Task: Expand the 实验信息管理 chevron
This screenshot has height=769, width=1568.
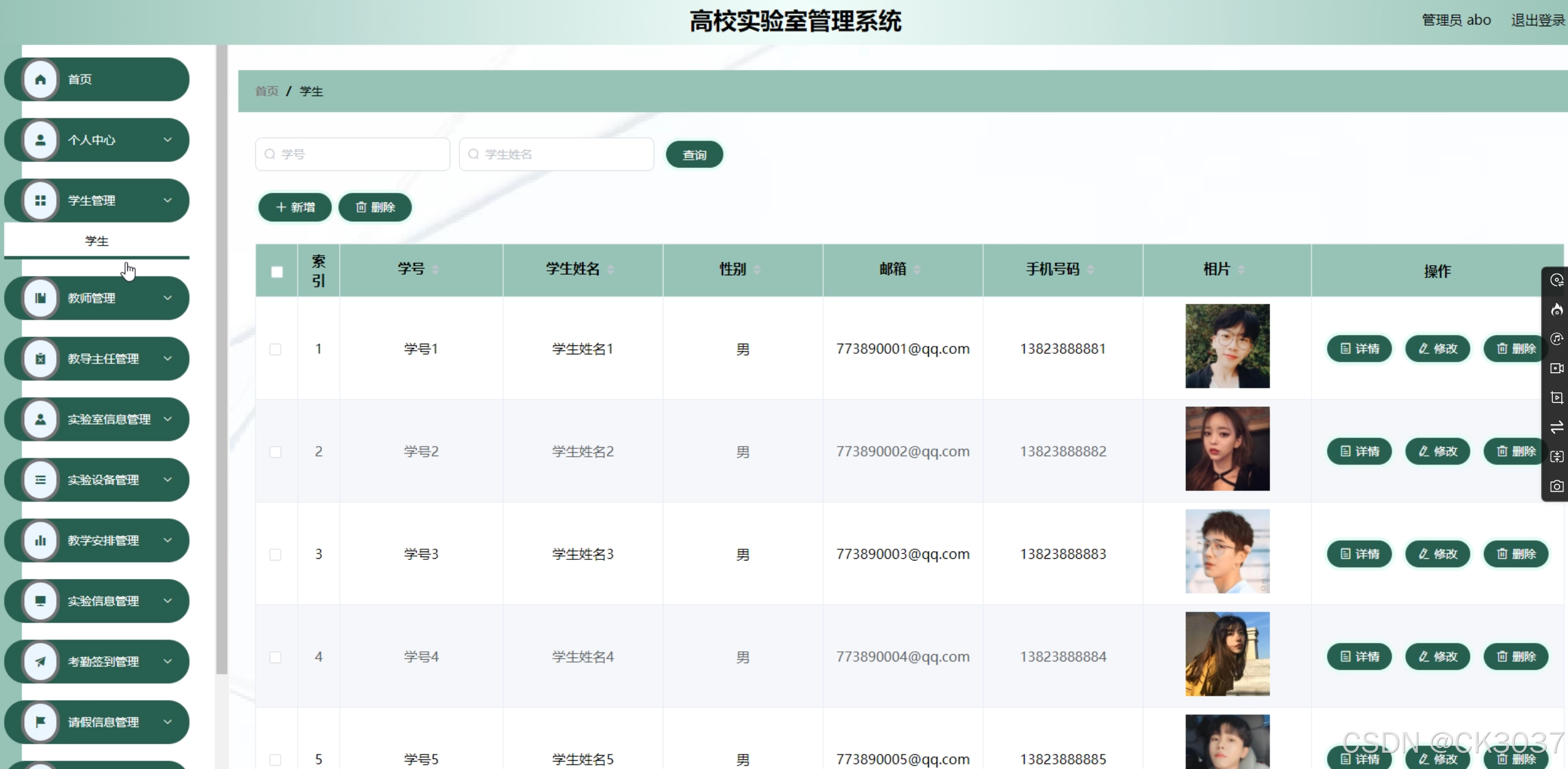Action: (x=167, y=601)
